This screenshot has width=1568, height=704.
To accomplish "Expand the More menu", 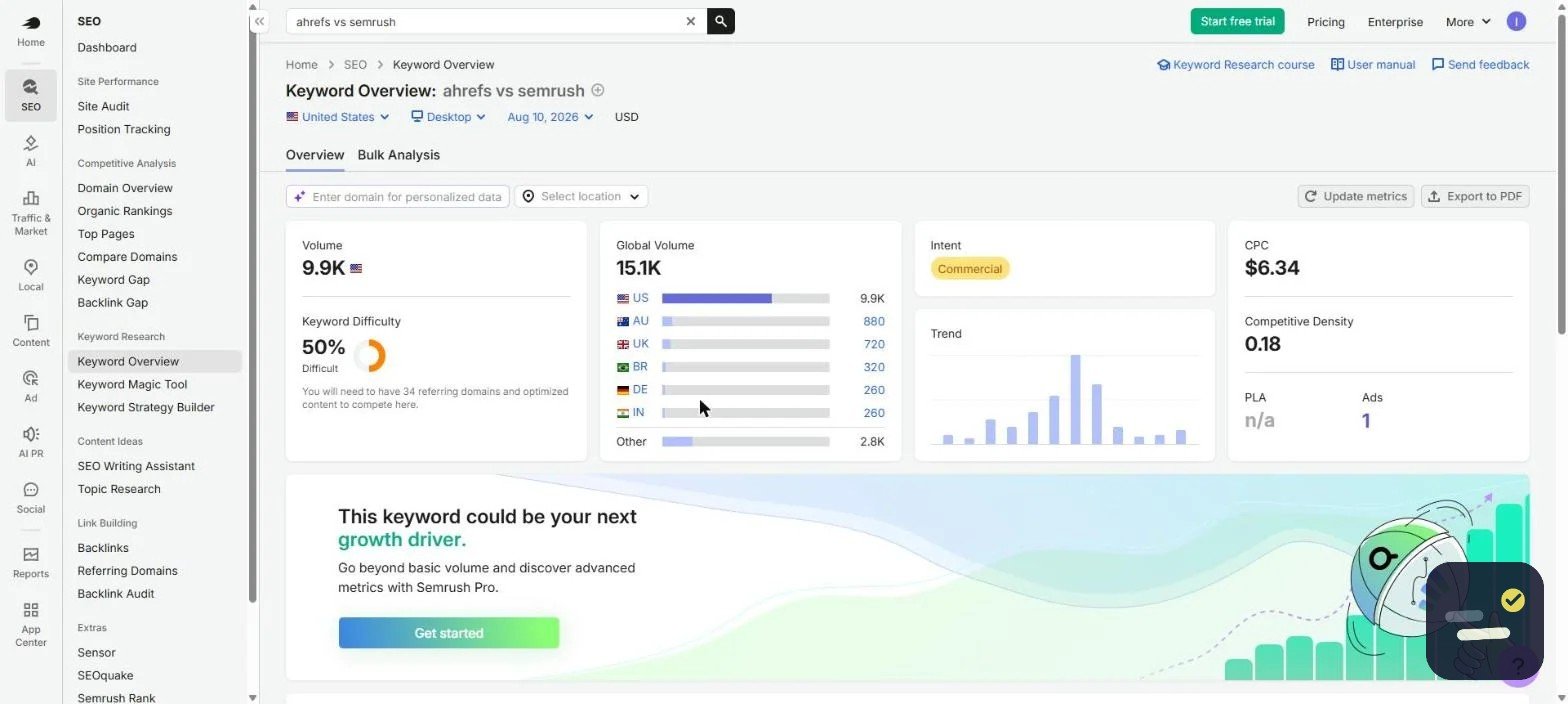I will 1468,22.
